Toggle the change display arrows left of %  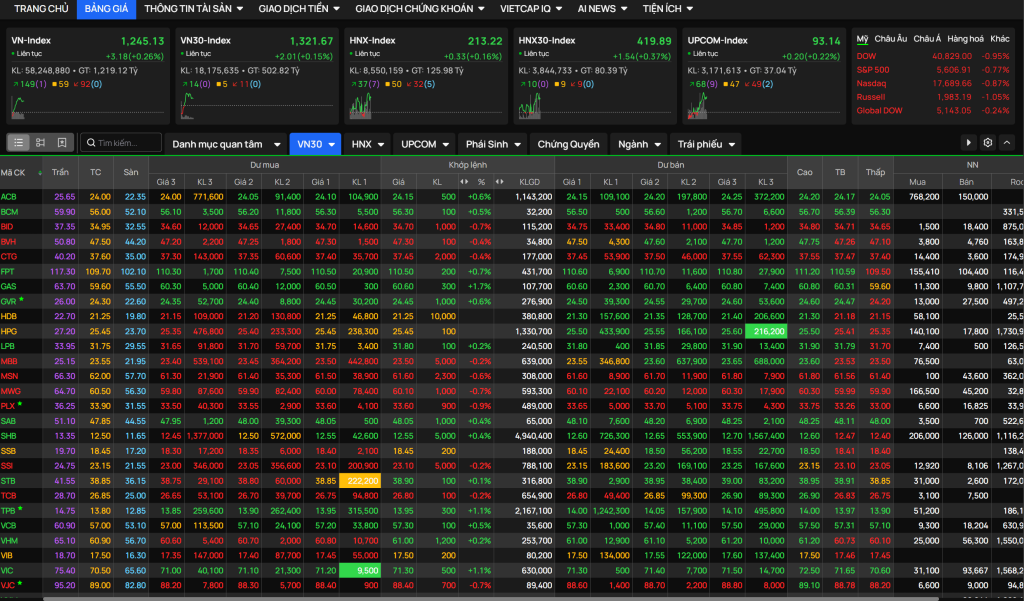464,181
